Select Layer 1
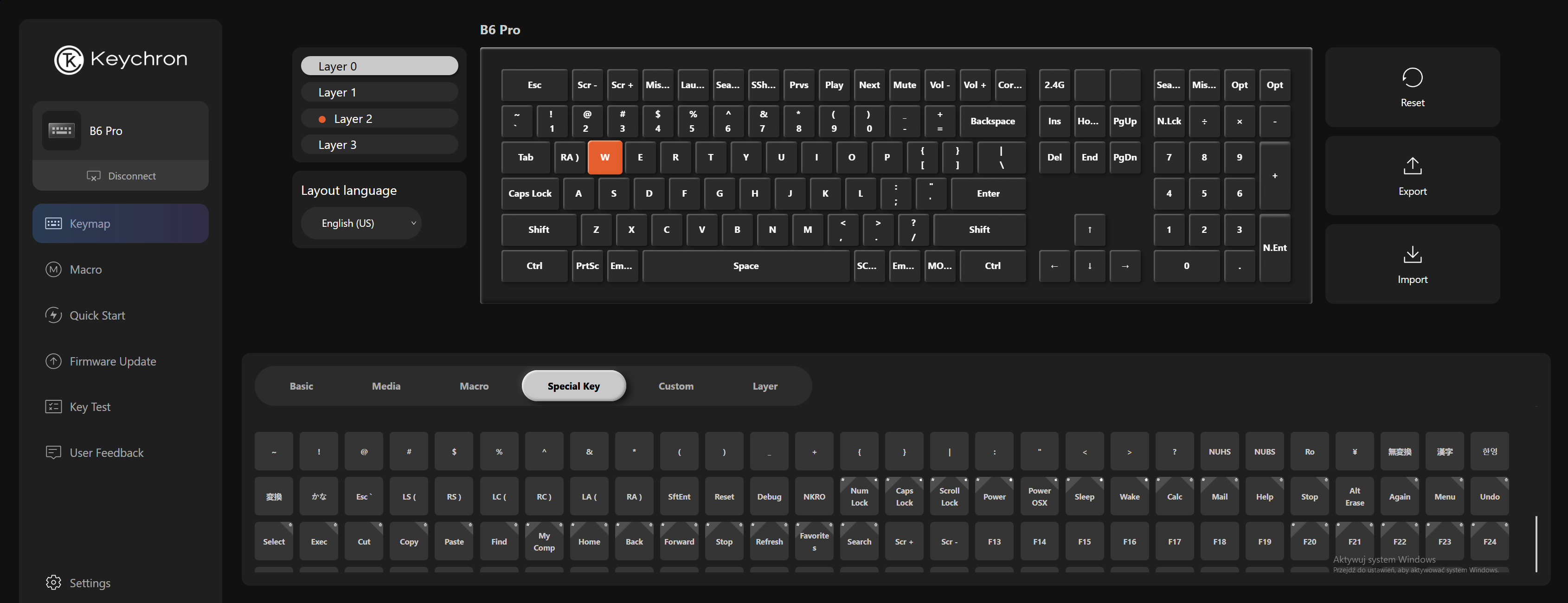 coord(379,92)
